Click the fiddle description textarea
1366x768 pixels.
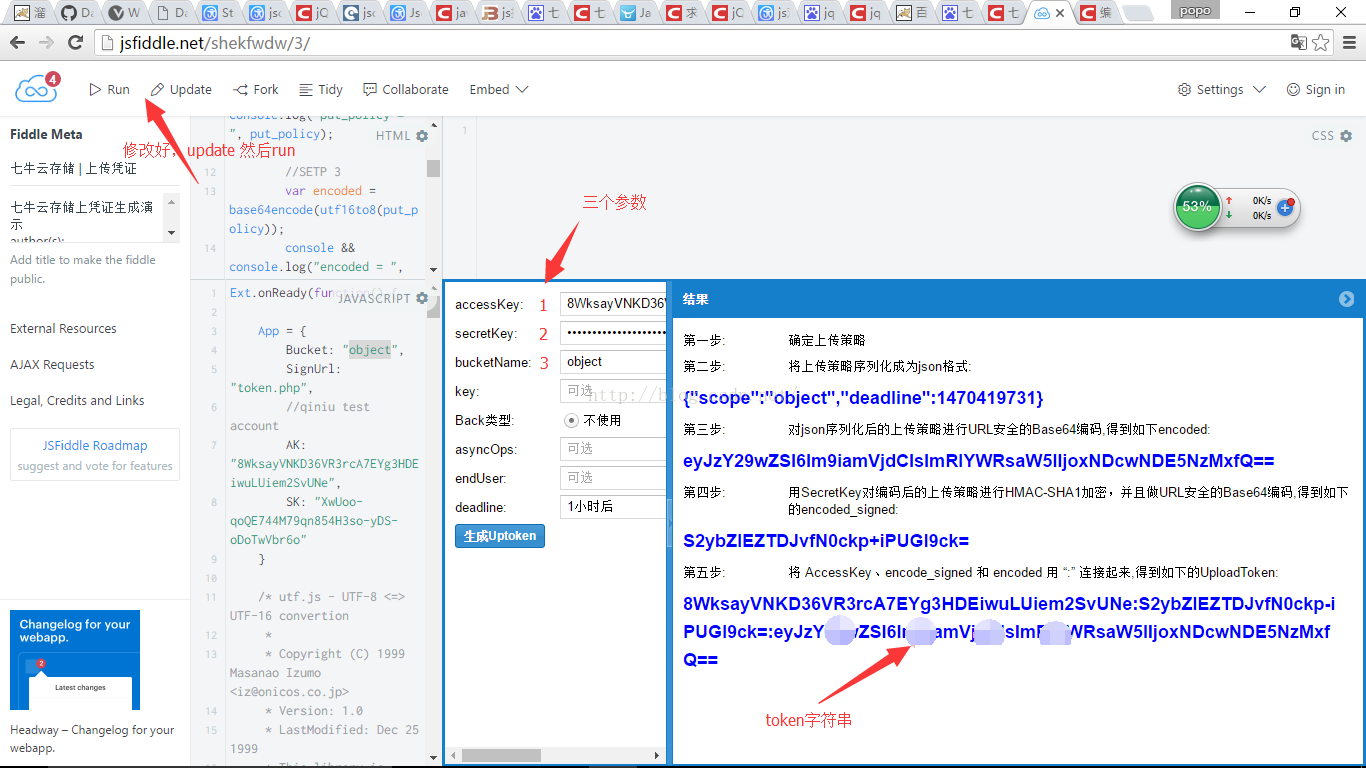point(87,217)
